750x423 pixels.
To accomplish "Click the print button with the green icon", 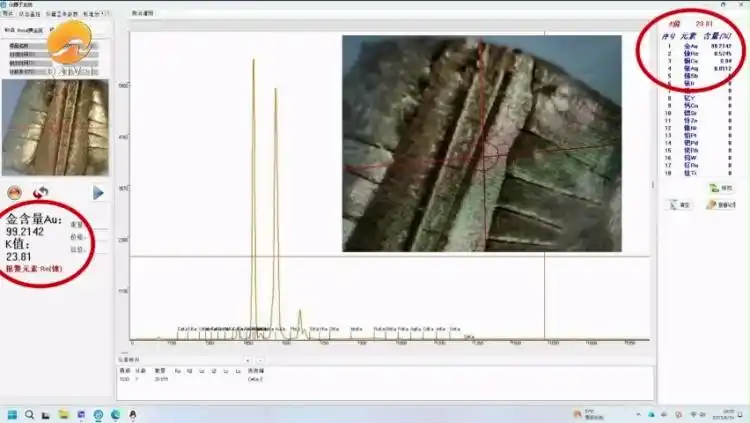I will pos(719,187).
